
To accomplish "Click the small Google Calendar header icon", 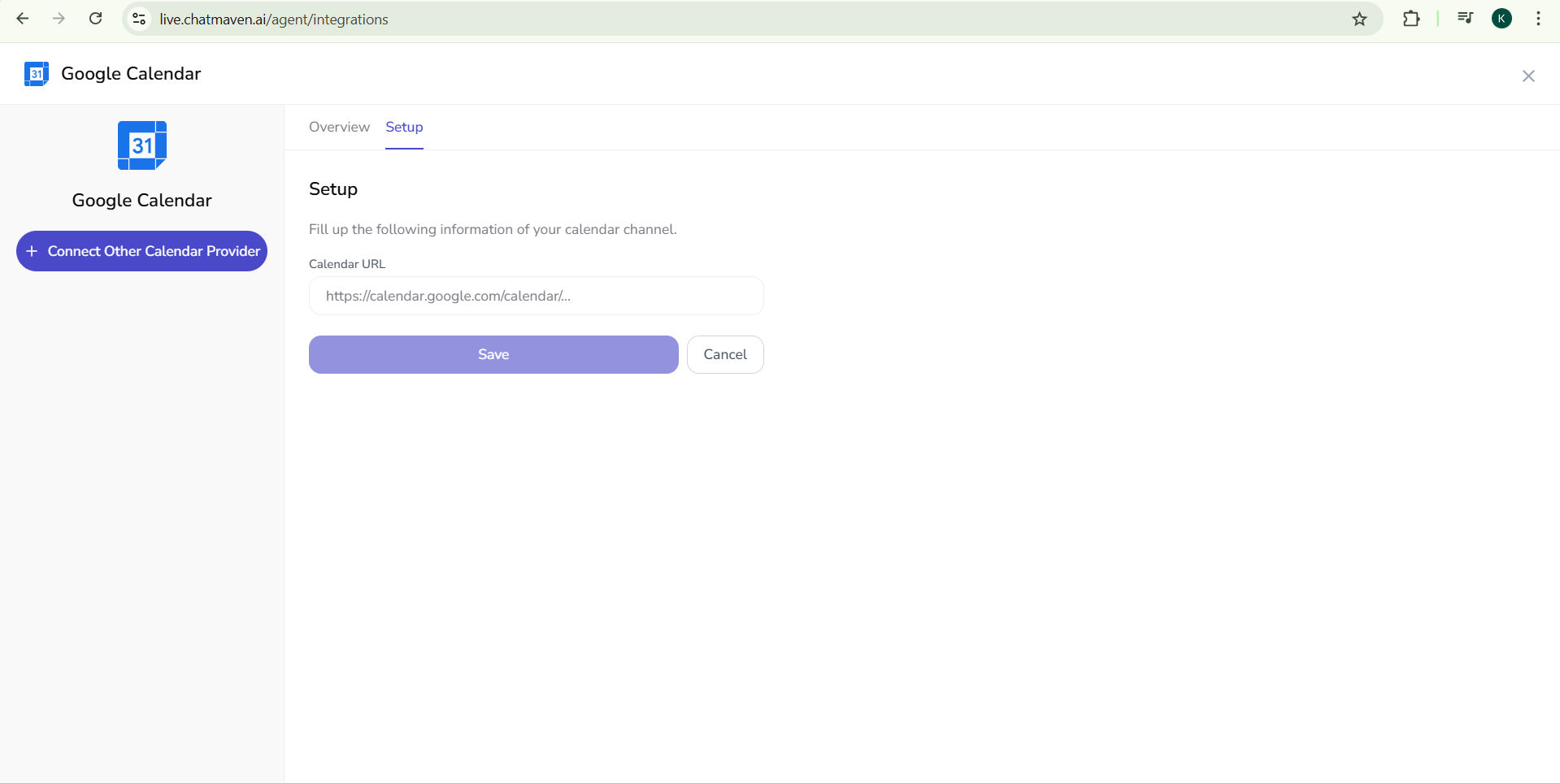I will [37, 74].
